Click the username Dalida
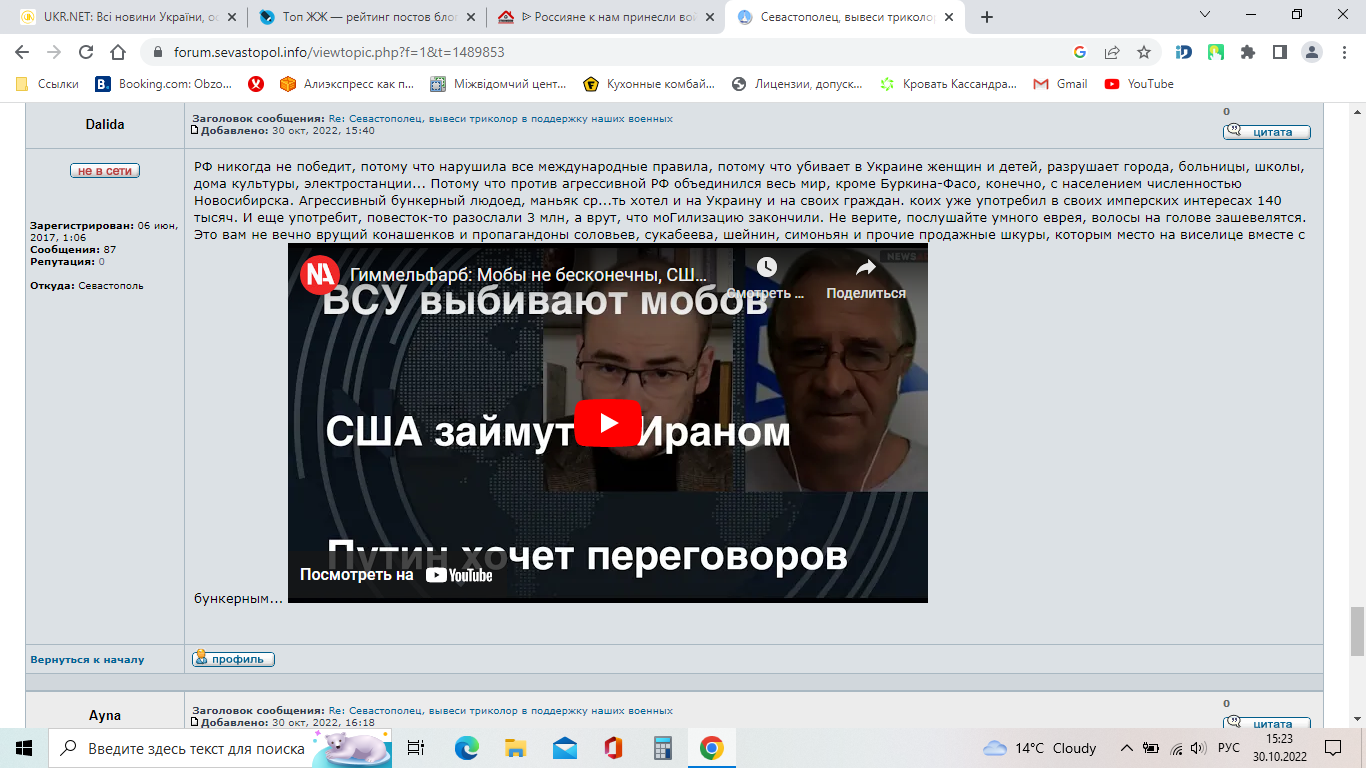 click(x=105, y=124)
